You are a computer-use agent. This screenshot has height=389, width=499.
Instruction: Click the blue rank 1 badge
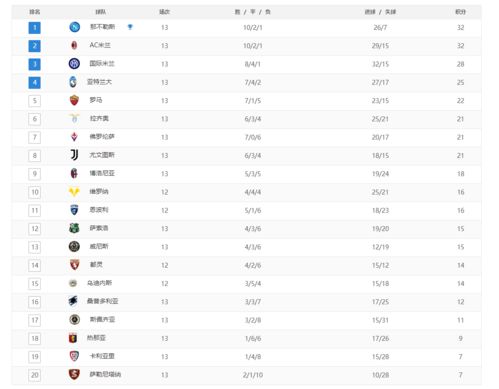tap(35, 27)
